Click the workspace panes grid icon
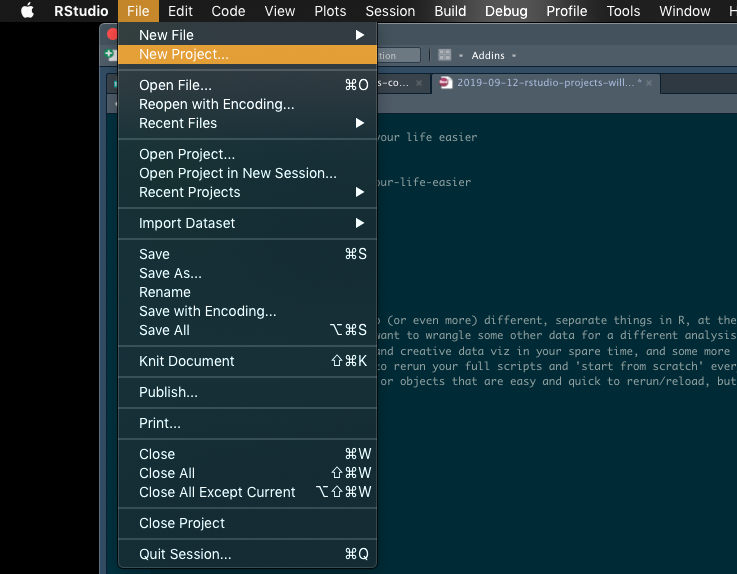The width and height of the screenshot is (737, 574). (x=445, y=55)
